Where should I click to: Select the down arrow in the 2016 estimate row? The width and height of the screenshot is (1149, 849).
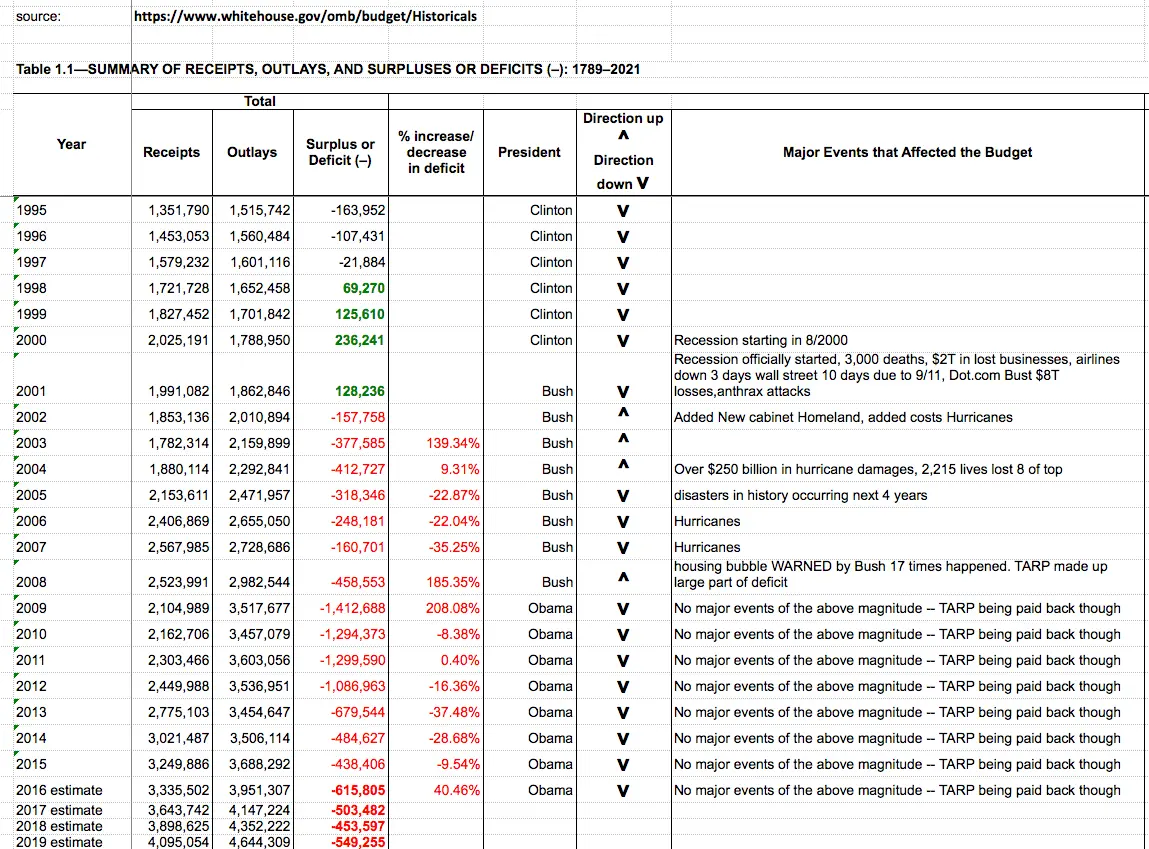point(622,791)
